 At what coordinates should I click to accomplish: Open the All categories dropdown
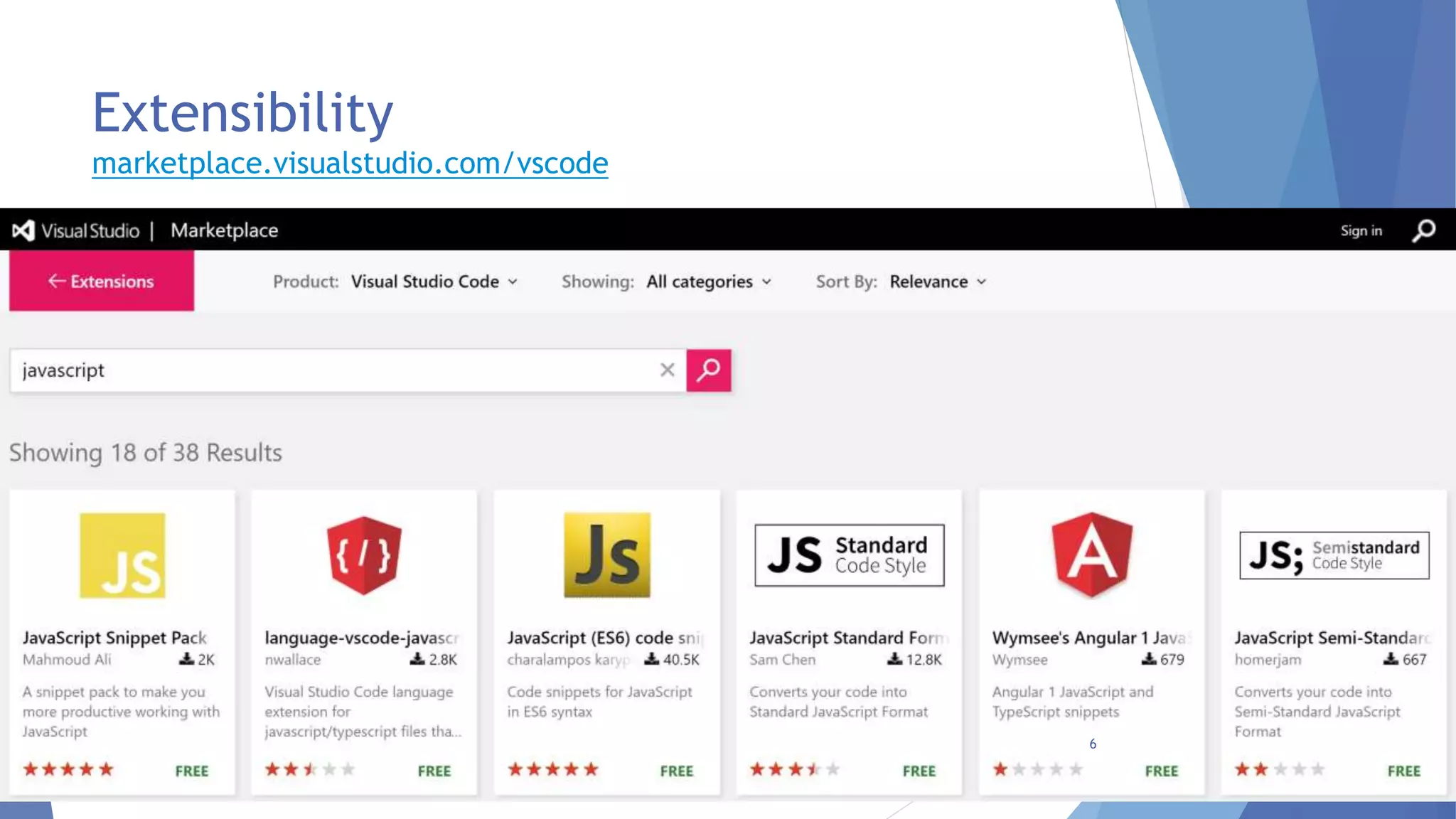click(708, 282)
